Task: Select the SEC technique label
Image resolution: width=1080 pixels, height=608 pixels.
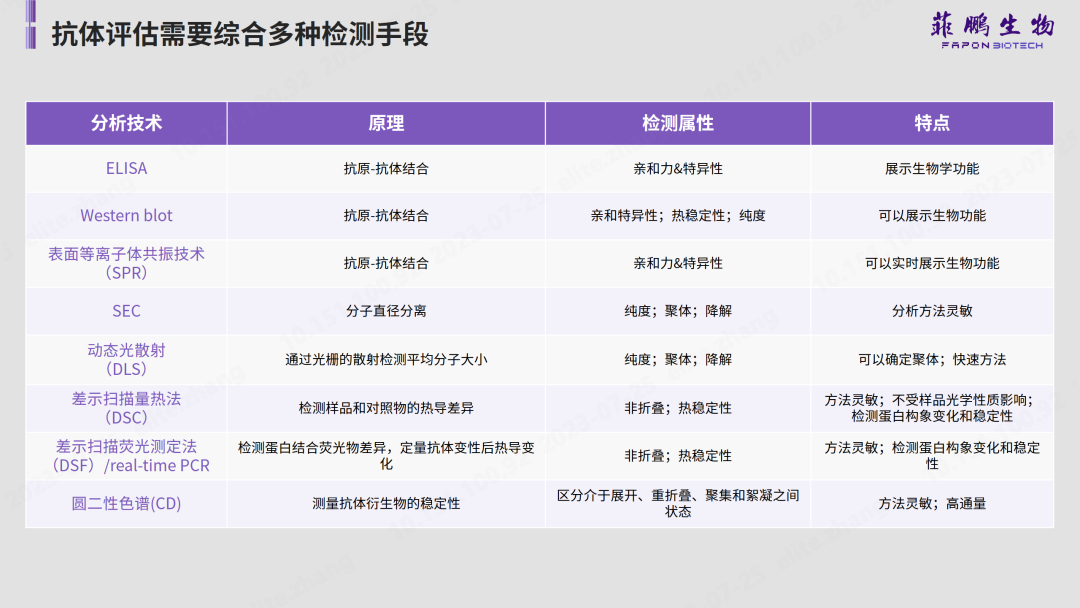Action: tap(126, 311)
